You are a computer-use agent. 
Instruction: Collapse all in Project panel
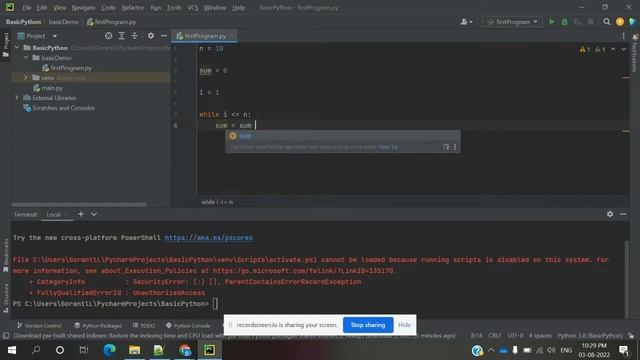coord(134,36)
